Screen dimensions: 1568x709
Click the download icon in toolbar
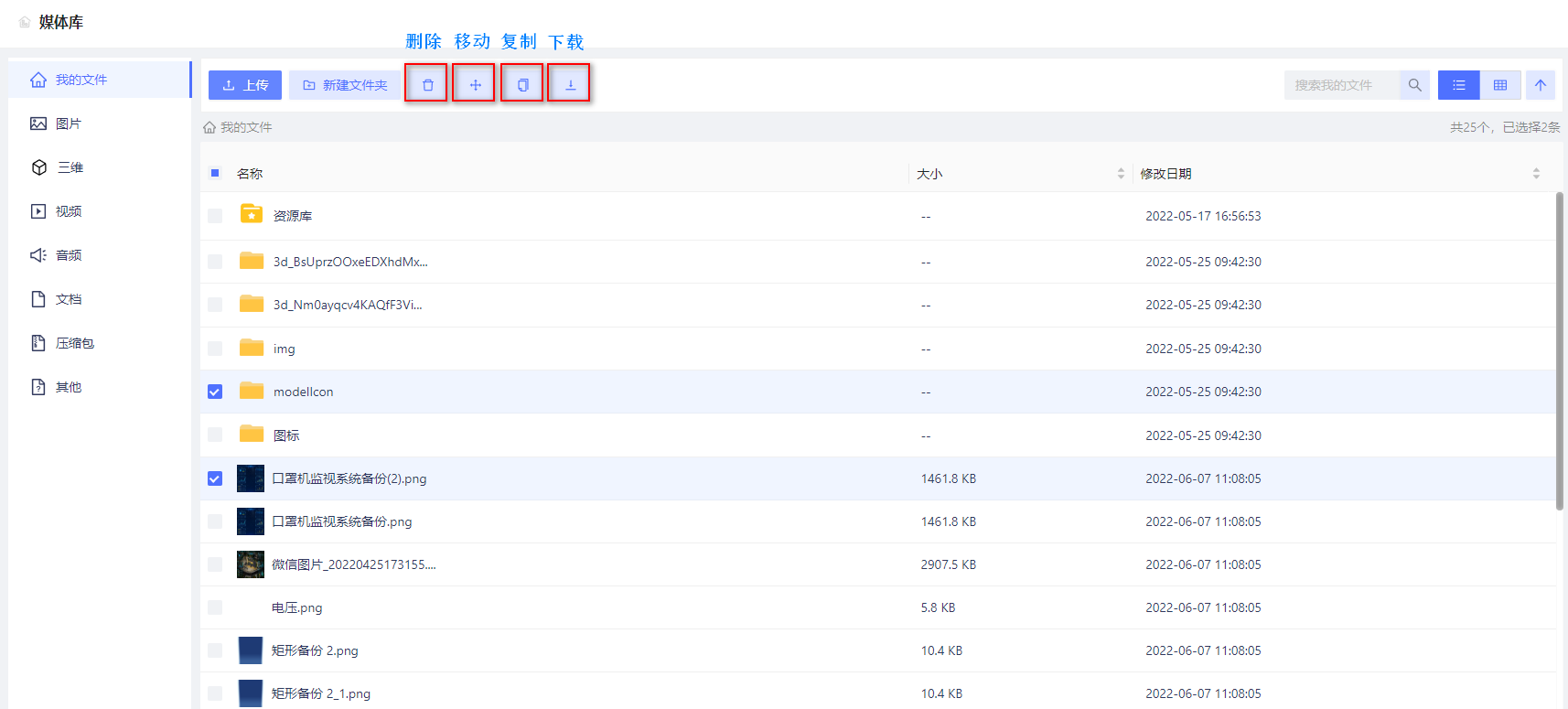pos(570,85)
